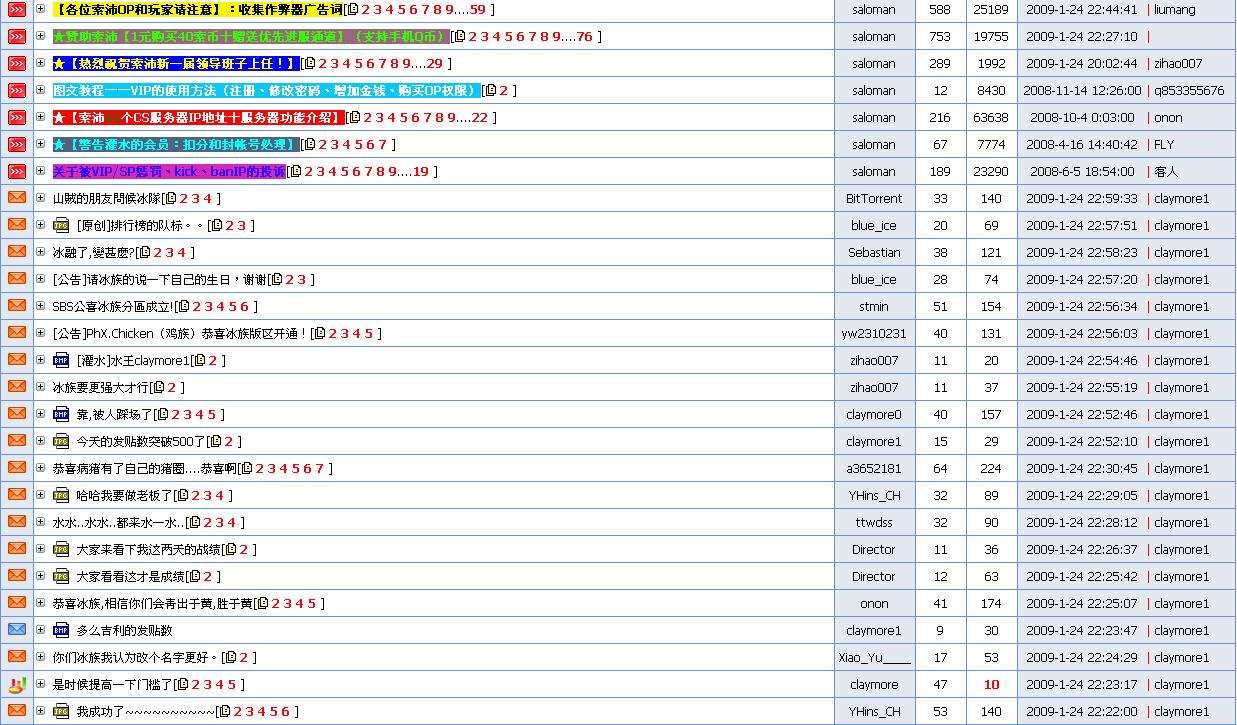Click the JPG attachment icon on '哈哈我要做老板了'
This screenshot has width=1237, height=725.
(x=61, y=495)
